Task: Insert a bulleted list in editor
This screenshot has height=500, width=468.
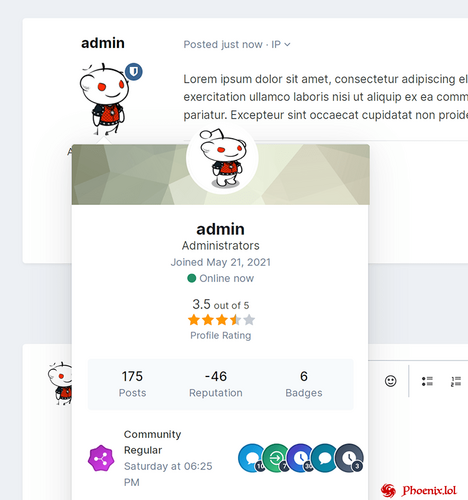Action: tap(427, 381)
